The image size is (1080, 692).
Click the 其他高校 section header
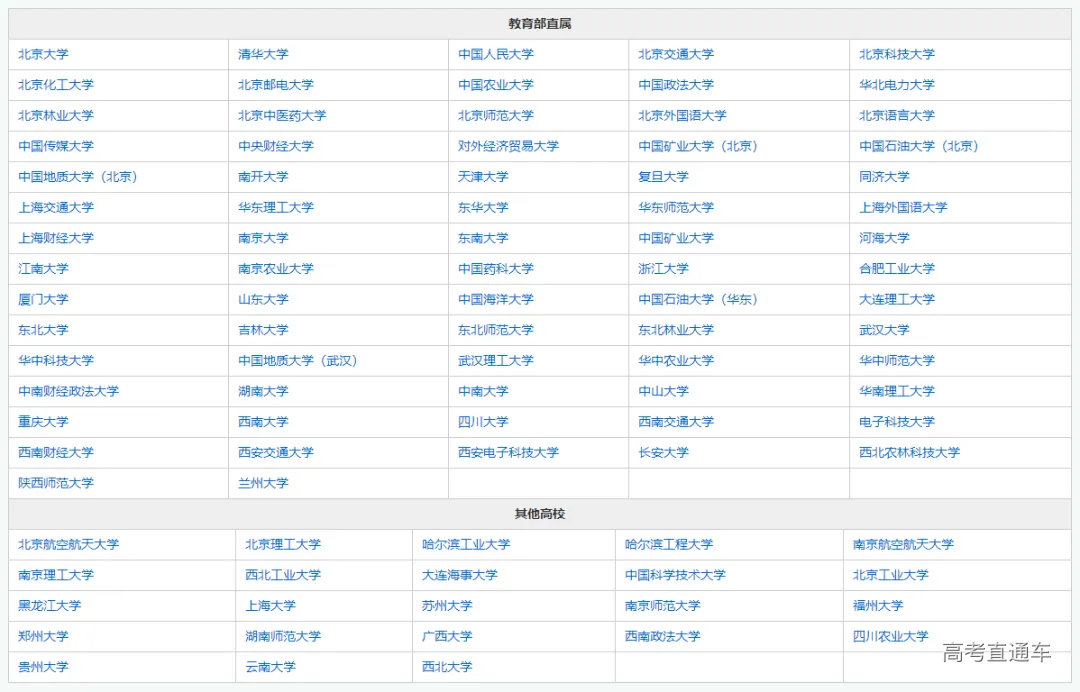pos(538,513)
